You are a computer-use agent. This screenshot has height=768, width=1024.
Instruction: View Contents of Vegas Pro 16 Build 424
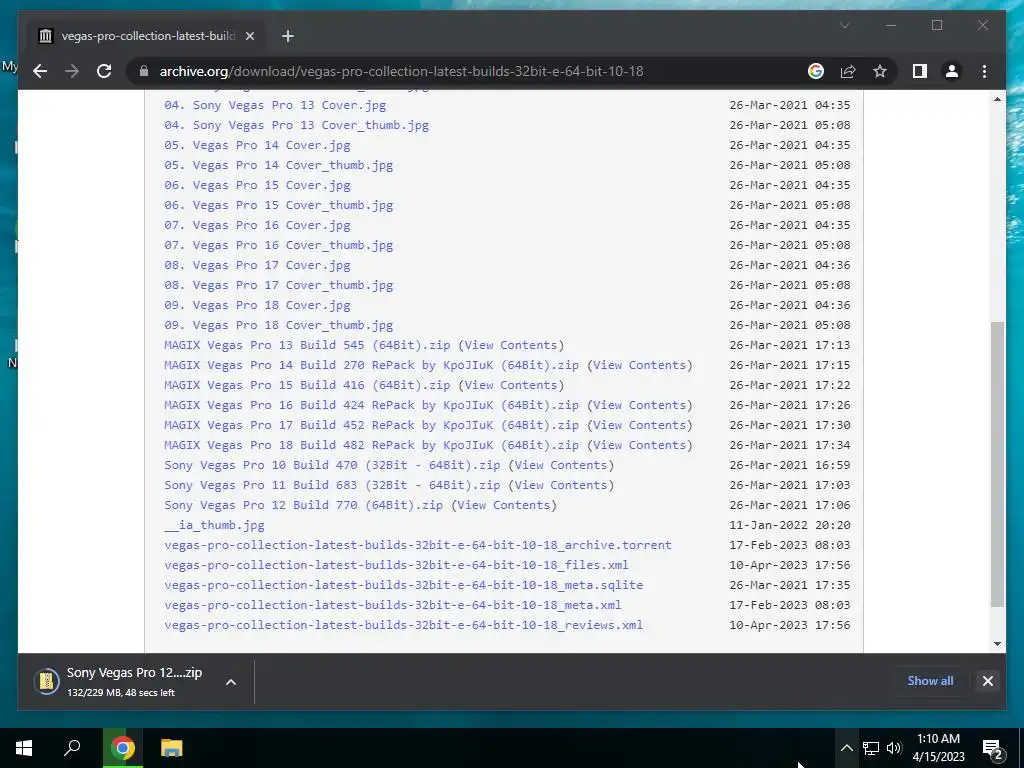(x=639, y=405)
